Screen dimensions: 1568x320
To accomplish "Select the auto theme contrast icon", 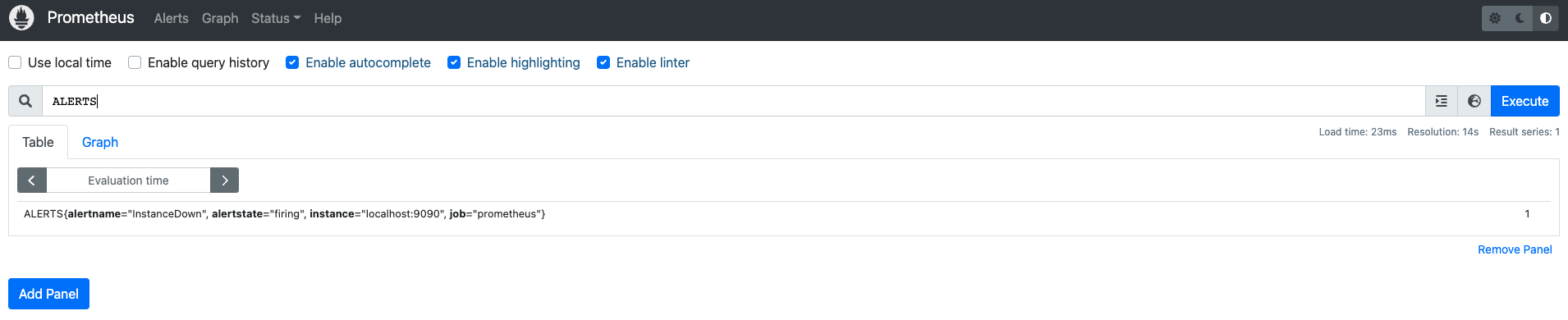I will (1546, 18).
